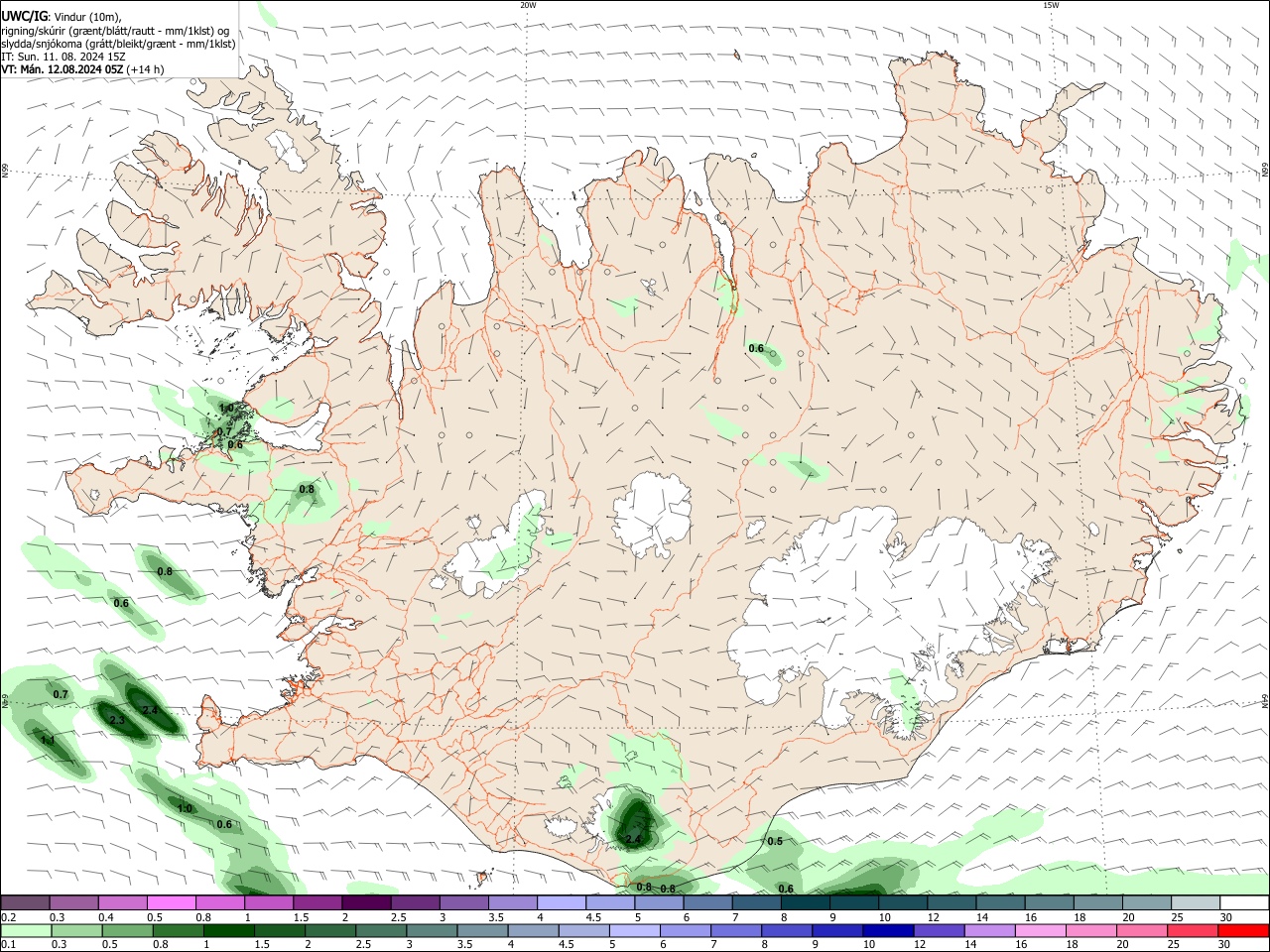Screen dimensions: 1270x952
Task: Click the 0.1 tick label on lower legend
Action: click(8, 944)
